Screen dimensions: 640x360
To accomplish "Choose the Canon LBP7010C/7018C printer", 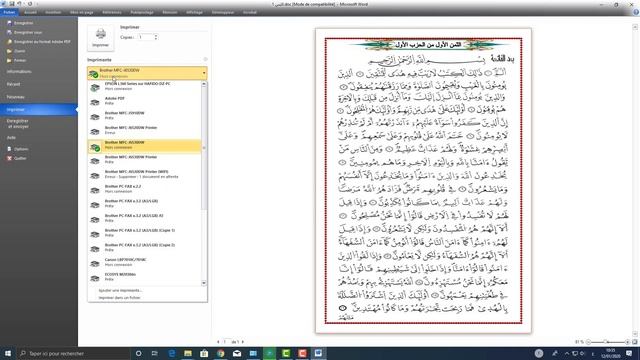I will point(144,262).
